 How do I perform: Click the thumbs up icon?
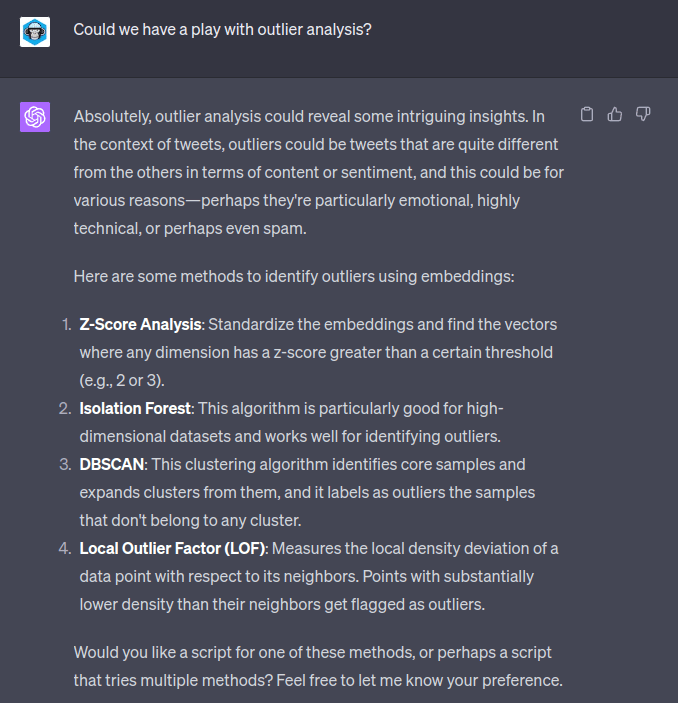(x=615, y=115)
